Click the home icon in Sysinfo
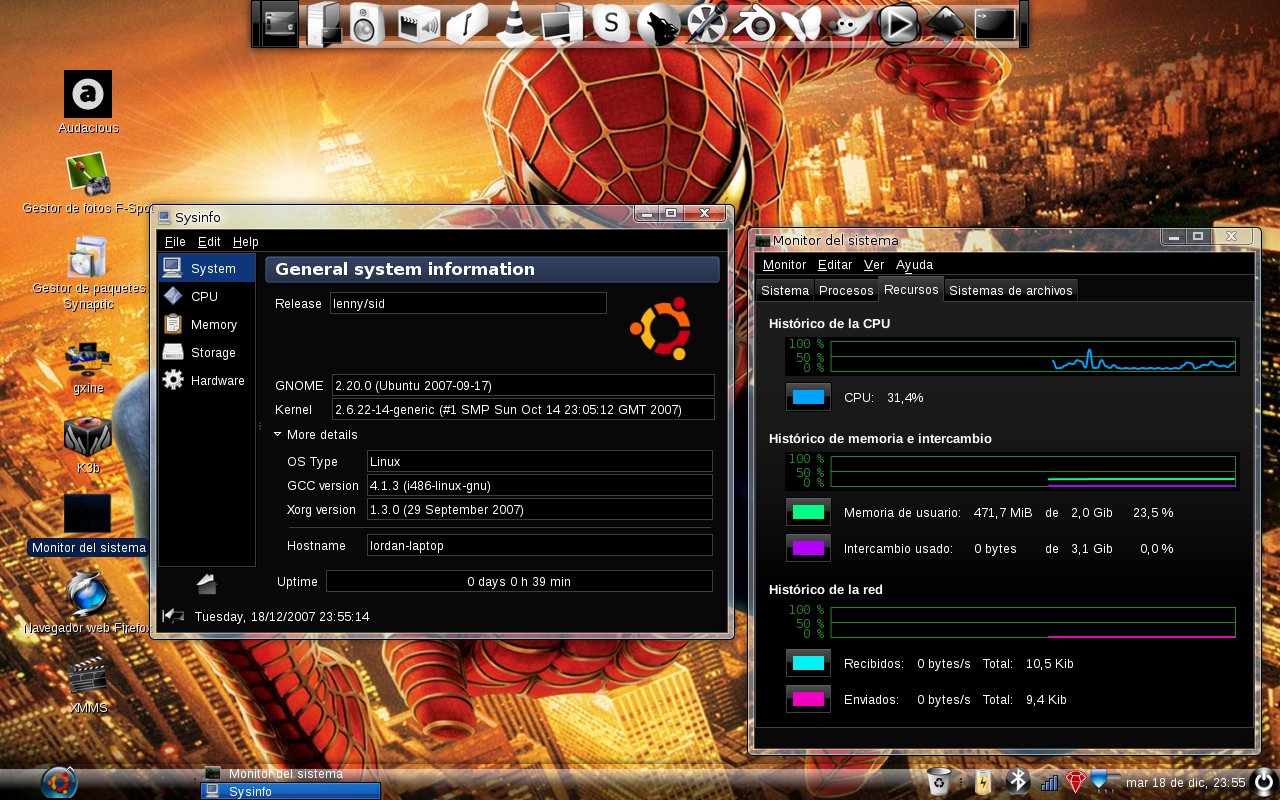The width and height of the screenshot is (1280, 800). pyautogui.click(x=207, y=584)
